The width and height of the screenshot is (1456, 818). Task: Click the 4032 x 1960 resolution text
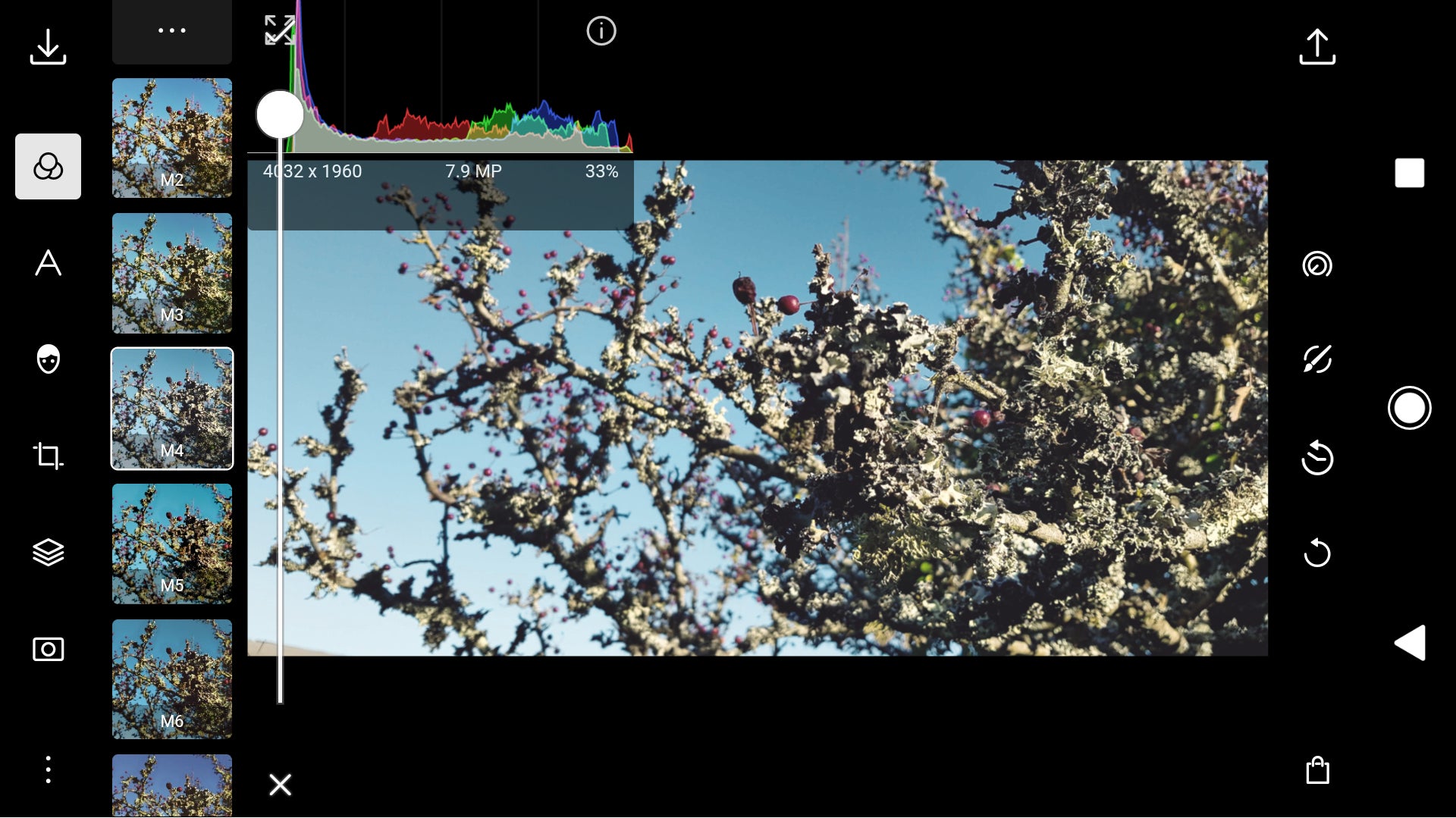[x=312, y=171]
